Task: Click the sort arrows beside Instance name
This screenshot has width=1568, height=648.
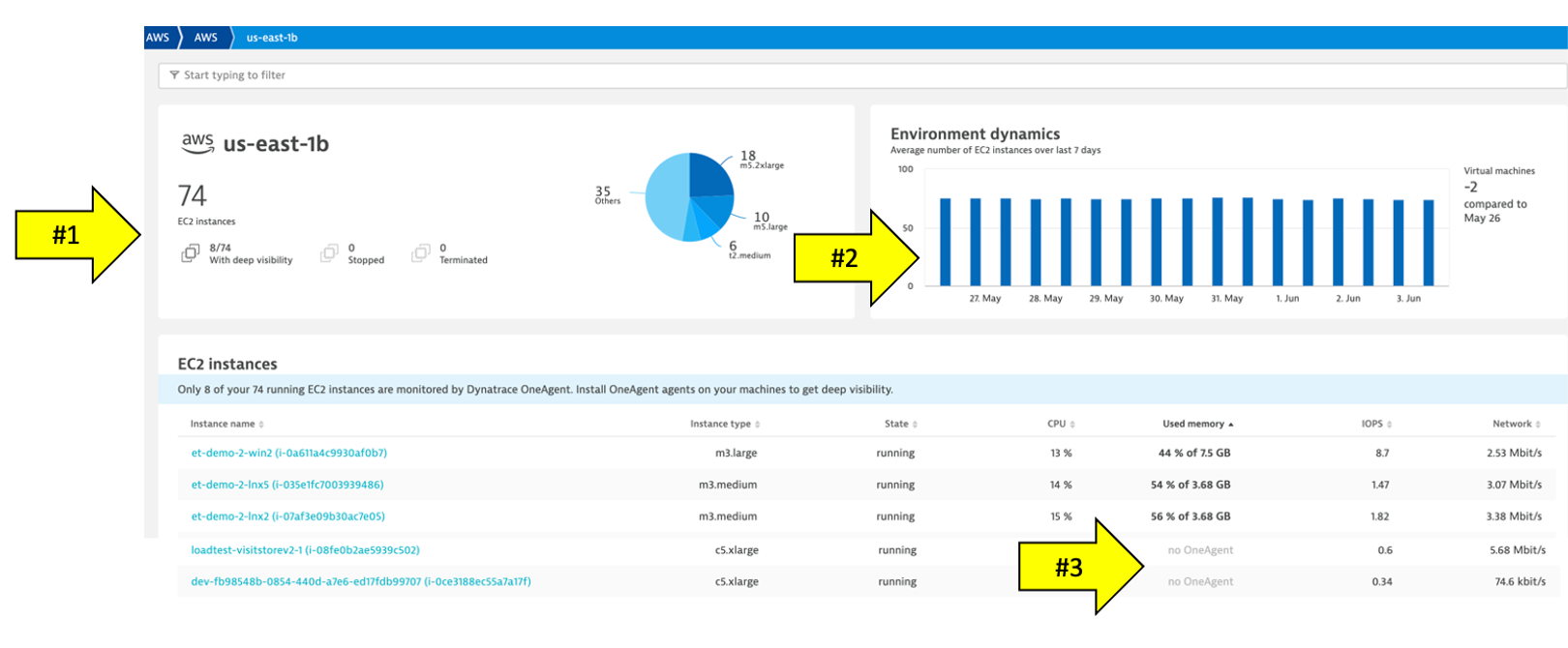Action: [261, 425]
